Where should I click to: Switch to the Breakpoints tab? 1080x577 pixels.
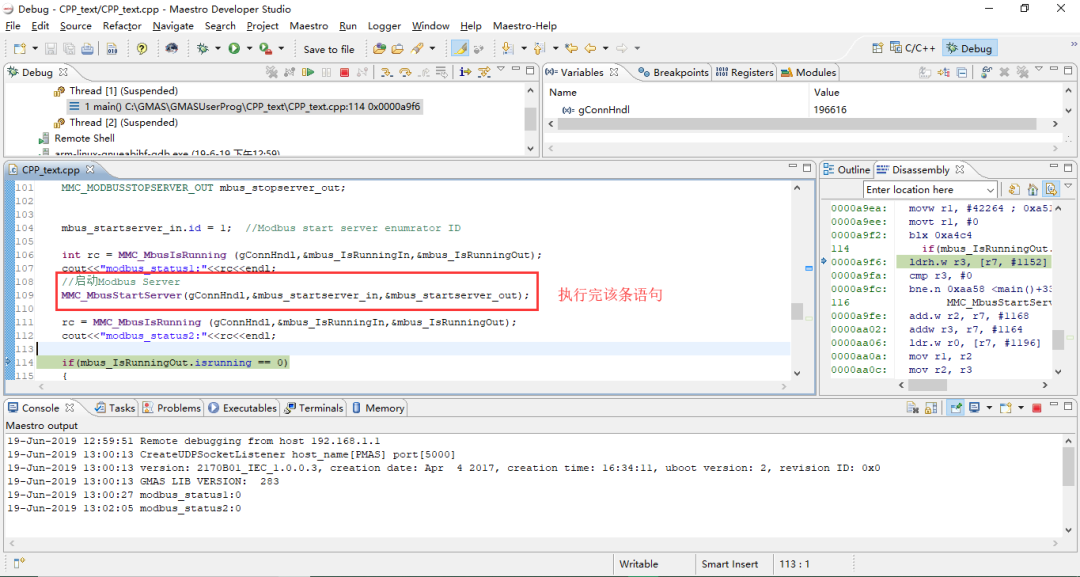(674, 72)
